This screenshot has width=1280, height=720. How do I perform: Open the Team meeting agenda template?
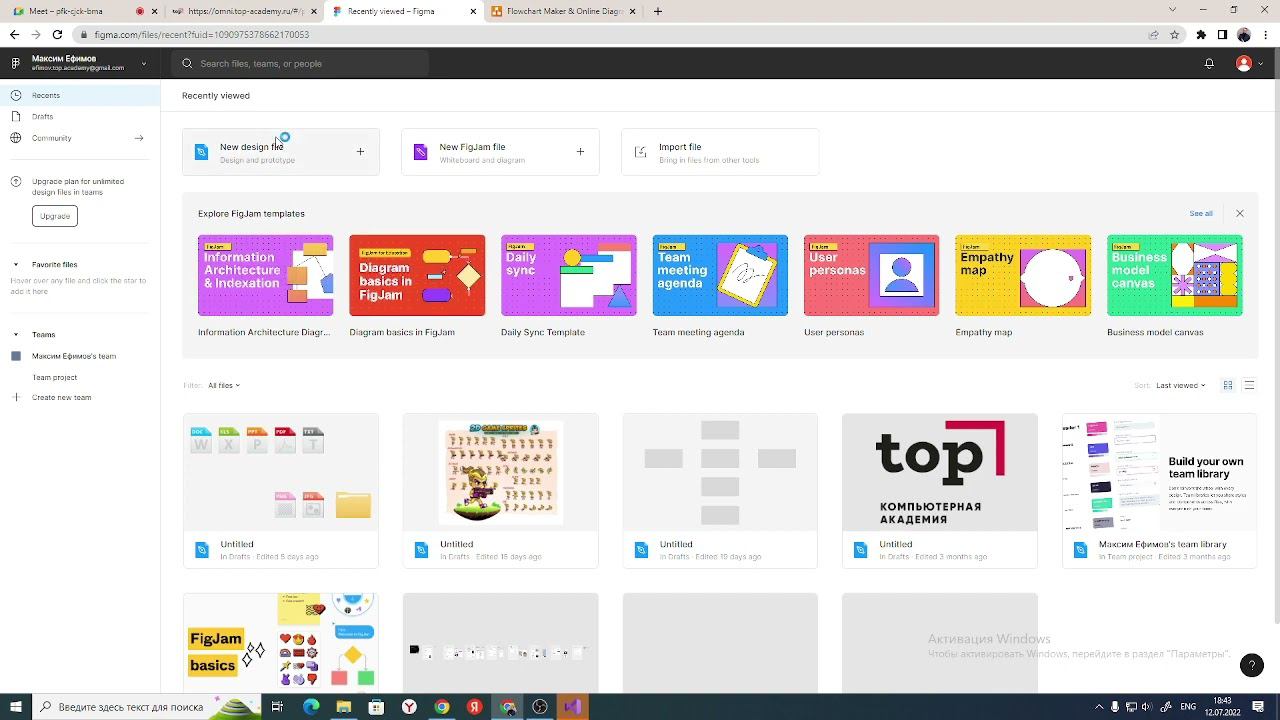(x=720, y=276)
